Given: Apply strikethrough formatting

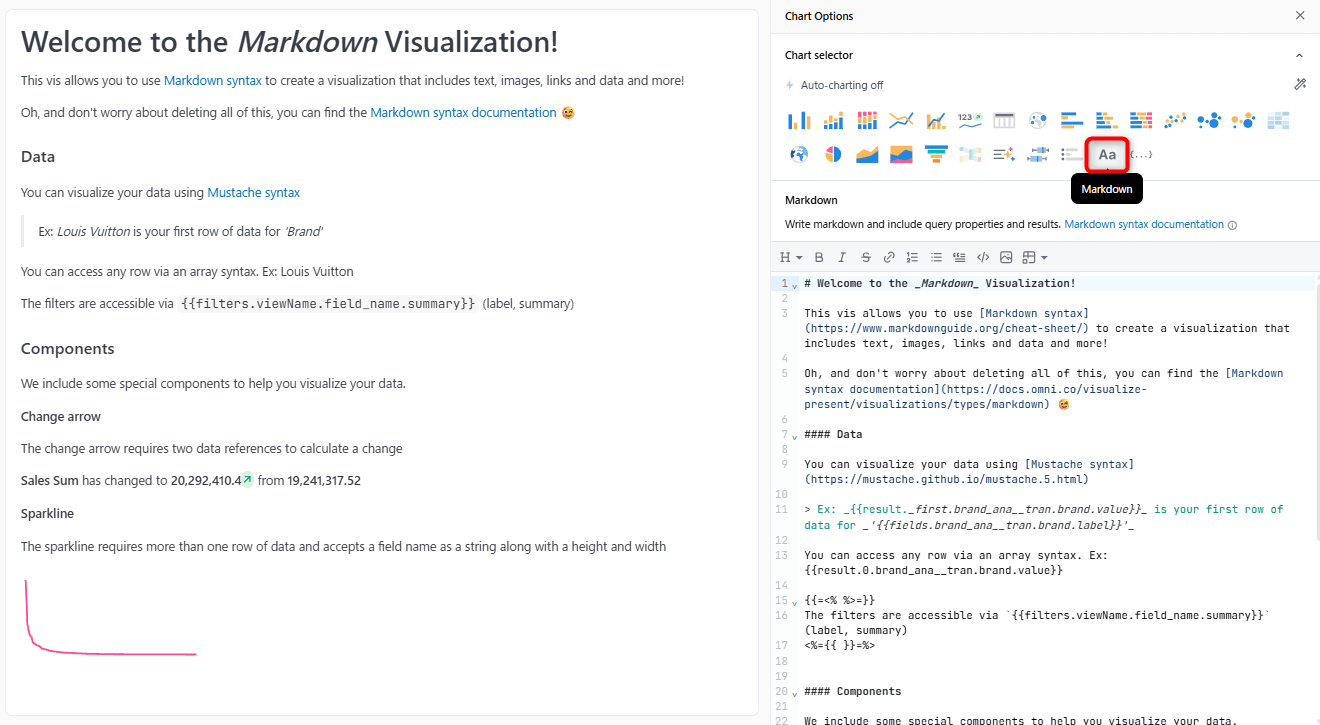Looking at the screenshot, I should point(866,257).
